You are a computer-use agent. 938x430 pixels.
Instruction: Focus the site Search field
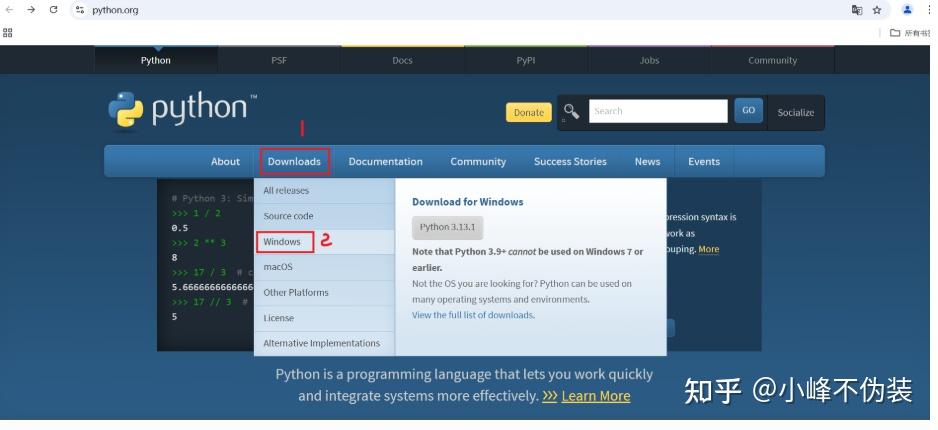pos(658,111)
